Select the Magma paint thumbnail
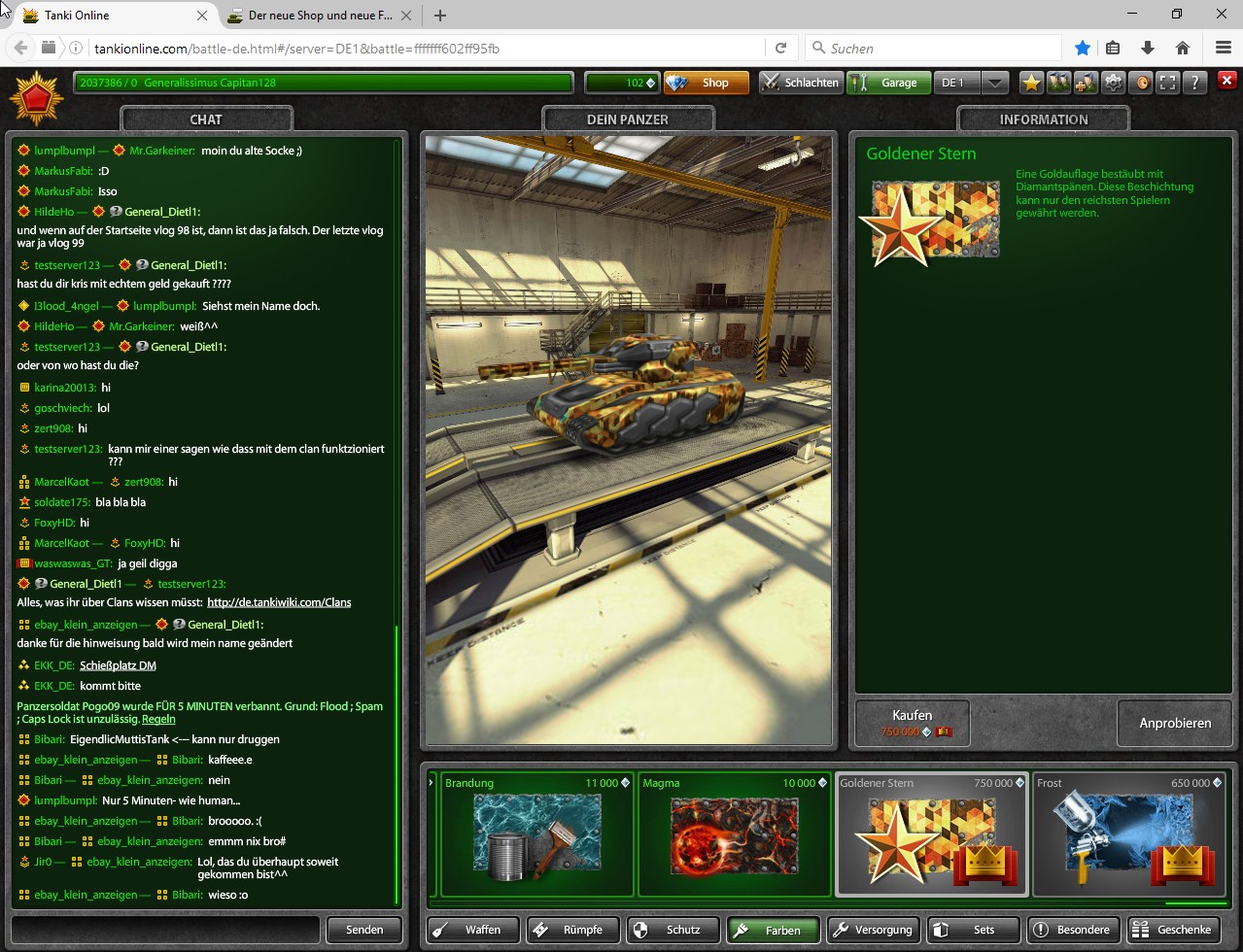The width and height of the screenshot is (1243, 952). (x=735, y=835)
